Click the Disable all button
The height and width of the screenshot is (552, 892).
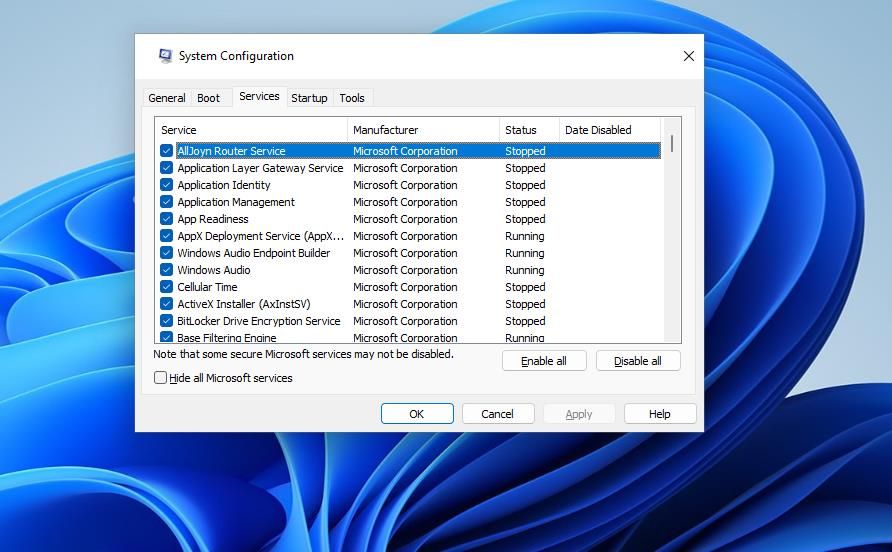coord(638,361)
